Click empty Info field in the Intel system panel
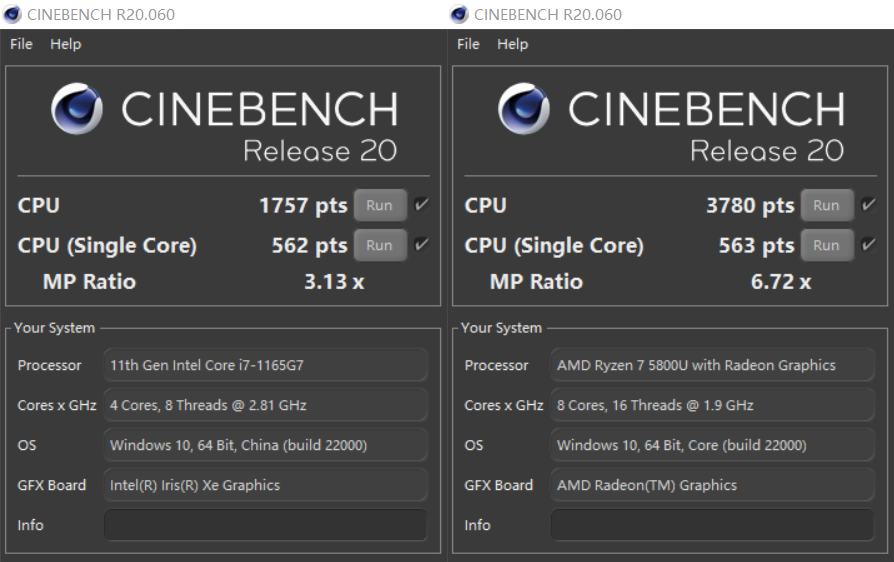 coord(265,525)
